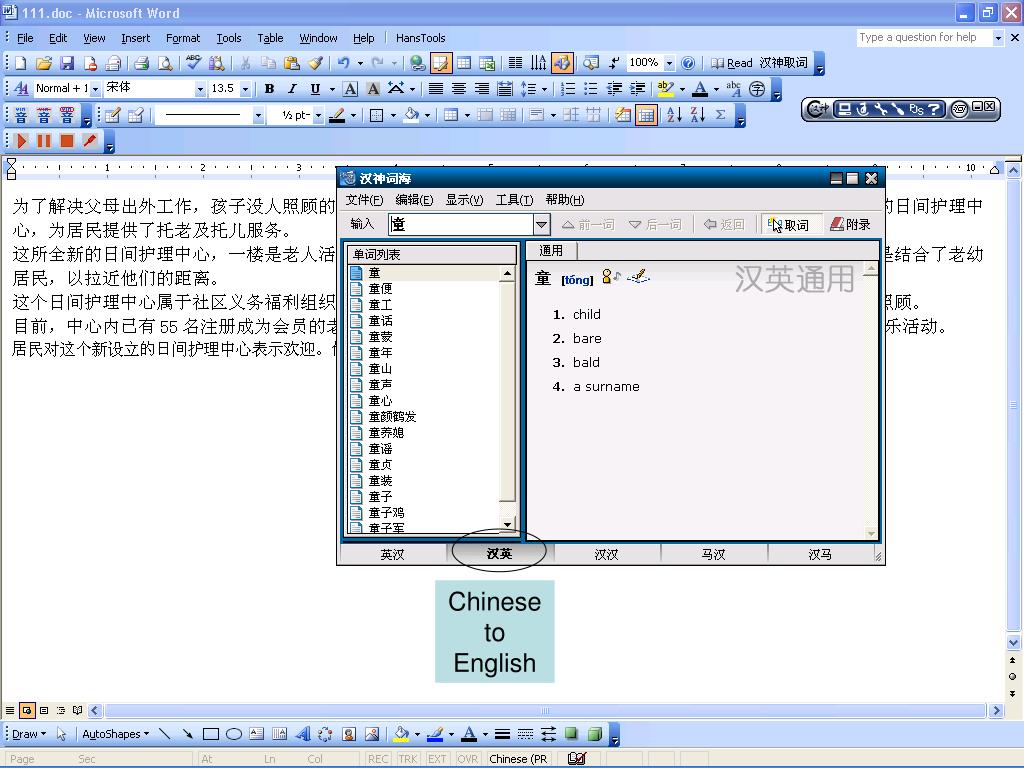The image size is (1024, 768).
Task: Click the Stop square button
Action: (67, 141)
